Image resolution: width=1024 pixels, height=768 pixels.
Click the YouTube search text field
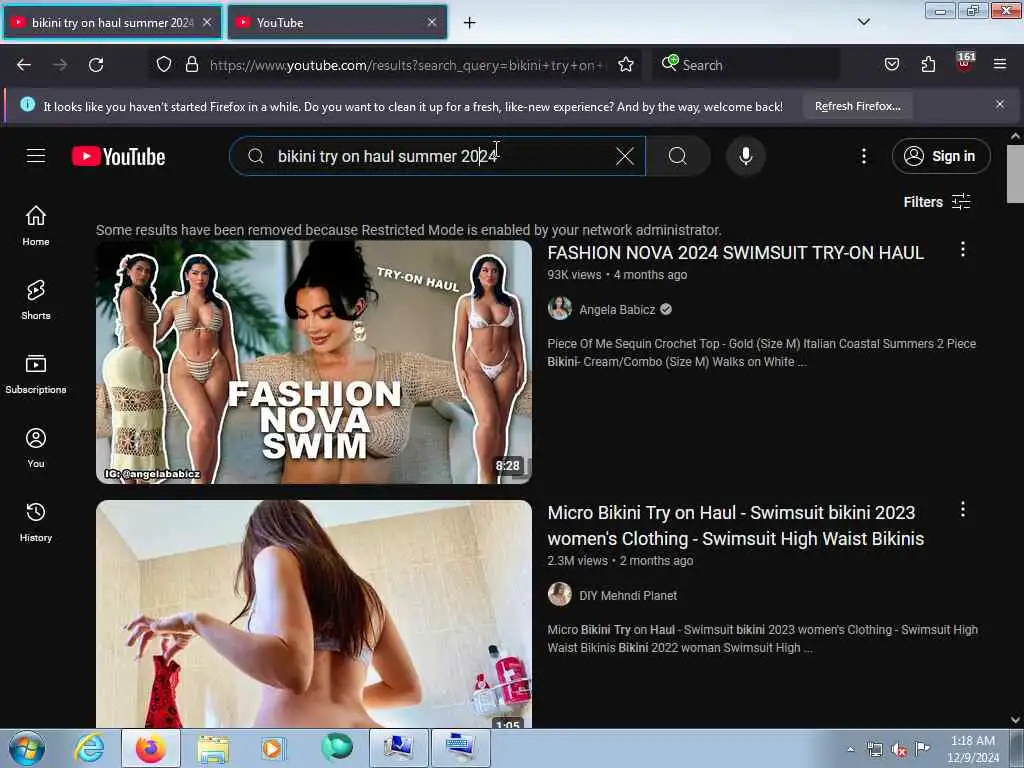pos(438,156)
